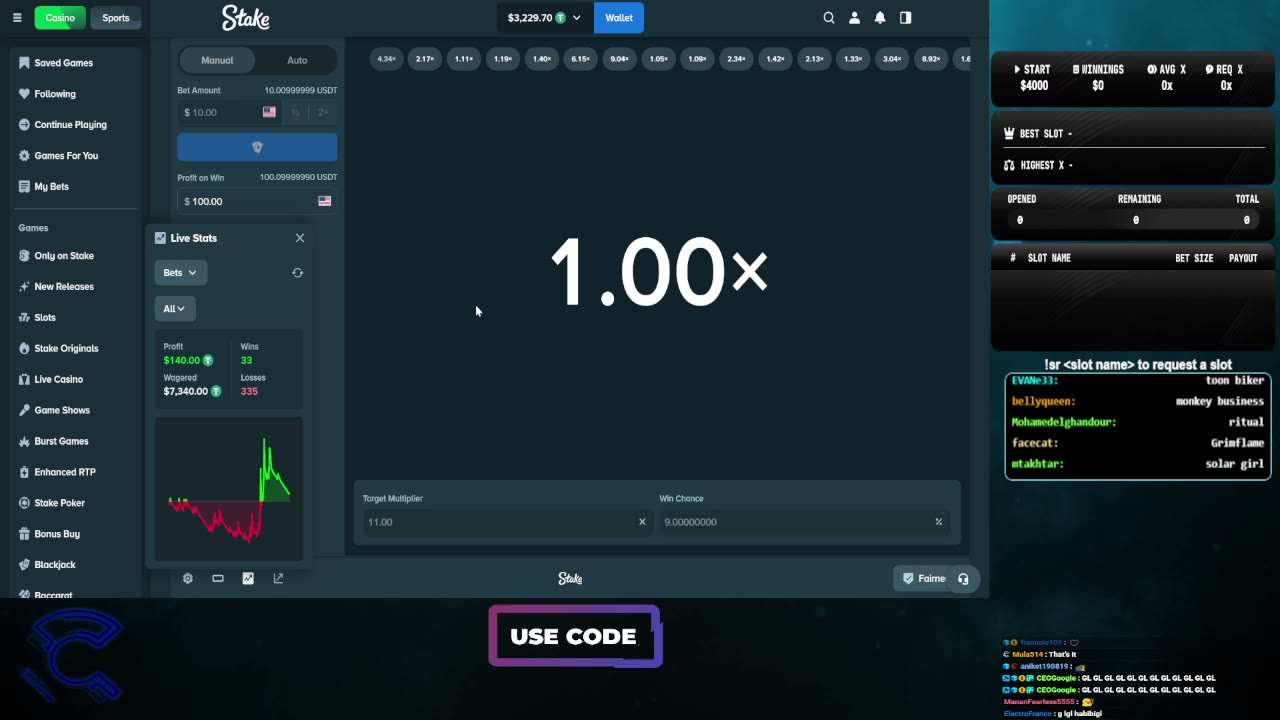This screenshot has width=1280, height=720.
Task: Click the 9.04× past result pill
Action: coord(619,59)
